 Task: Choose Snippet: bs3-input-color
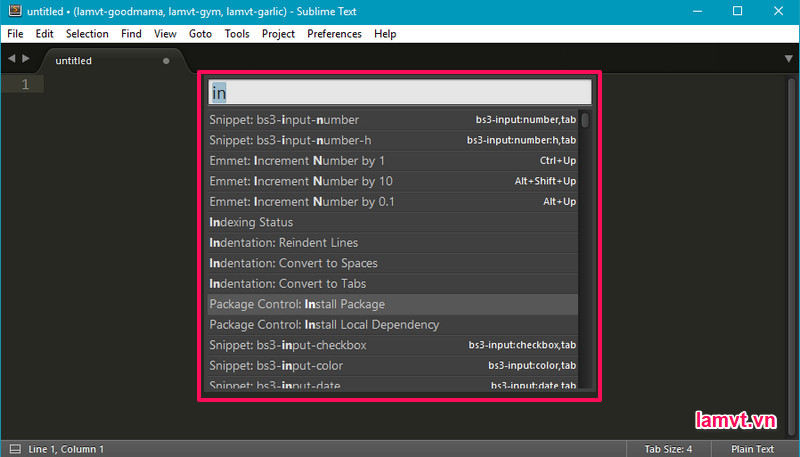pos(392,366)
